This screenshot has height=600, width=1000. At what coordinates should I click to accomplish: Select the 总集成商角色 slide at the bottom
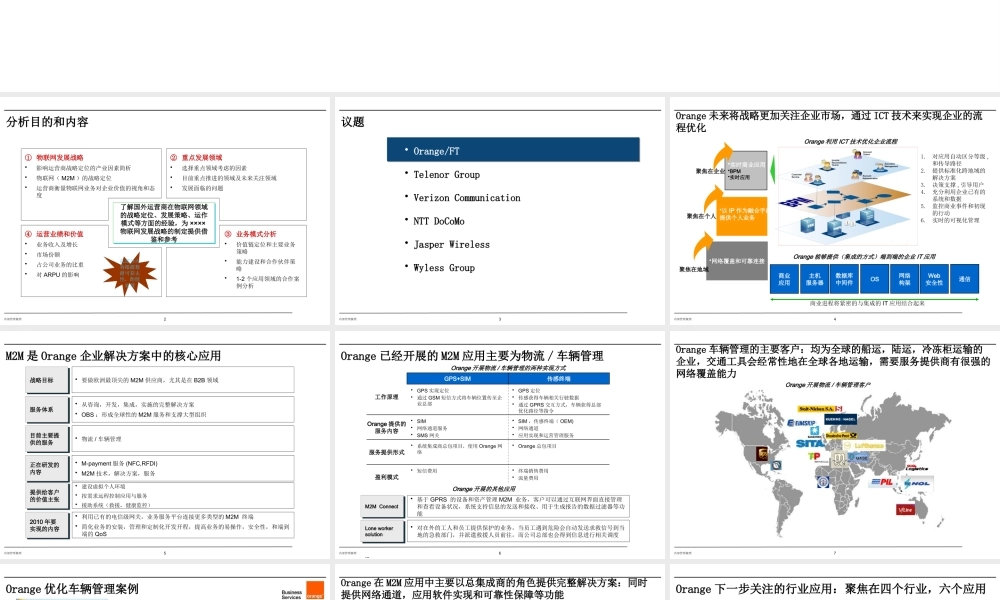pyautogui.click(x=499, y=582)
